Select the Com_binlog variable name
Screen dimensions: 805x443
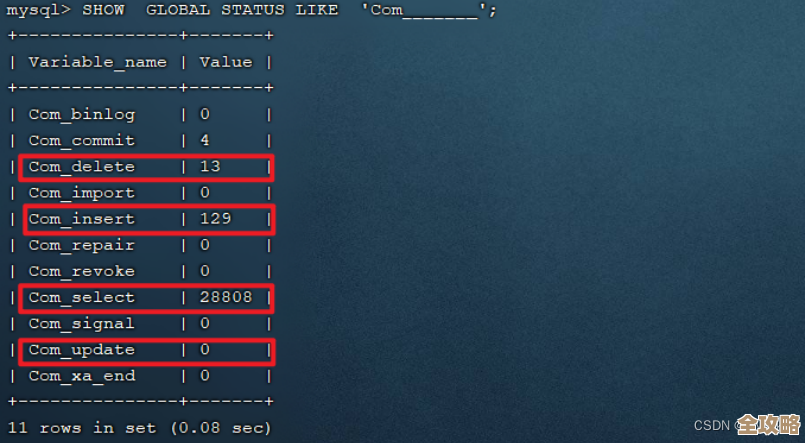[x=81, y=114]
